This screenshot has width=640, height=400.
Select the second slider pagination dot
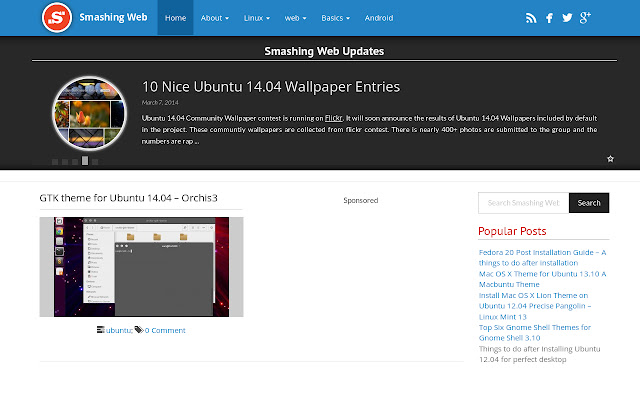tap(65, 162)
